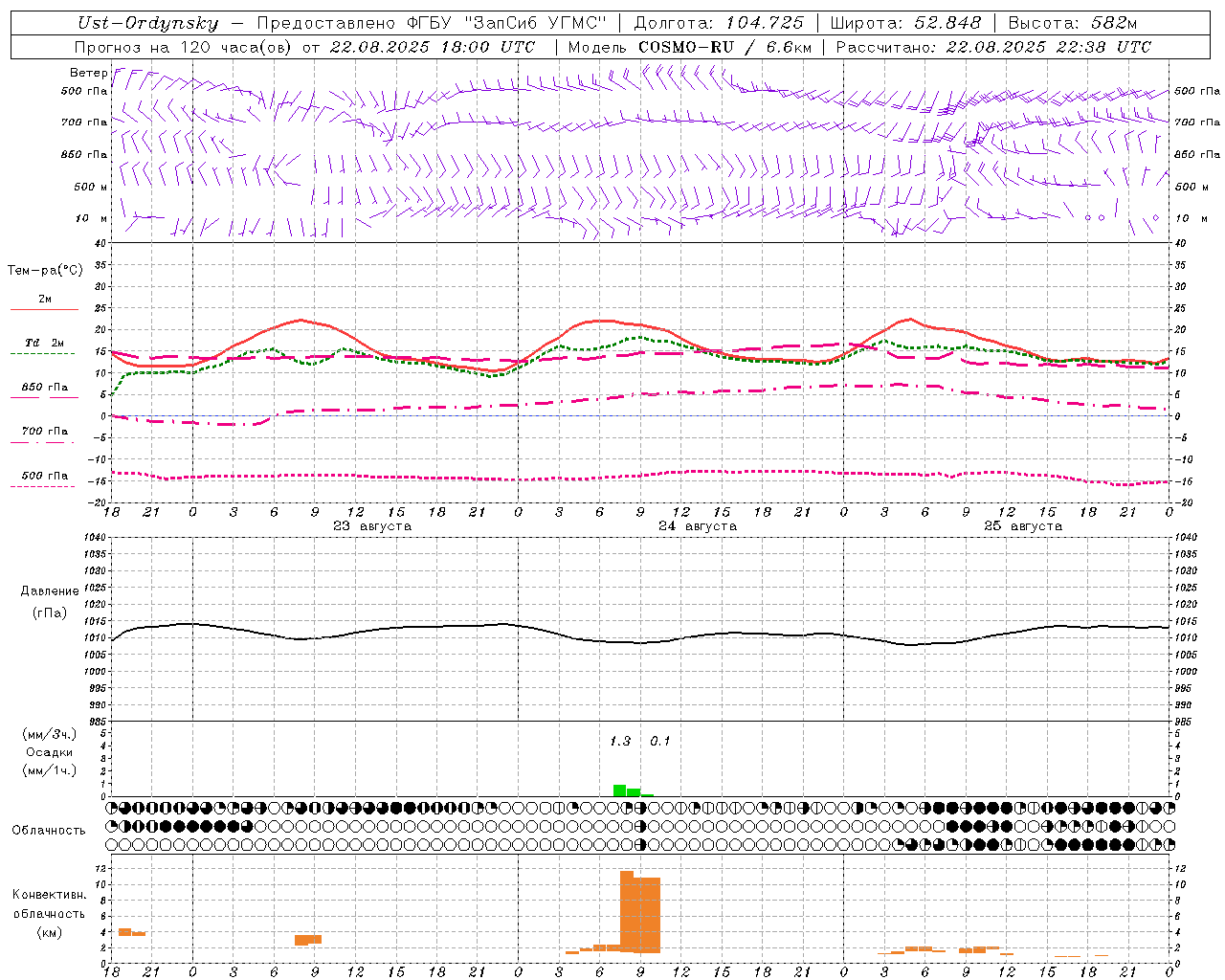Click the 850 гПа temperature legend entry

(x=45, y=388)
